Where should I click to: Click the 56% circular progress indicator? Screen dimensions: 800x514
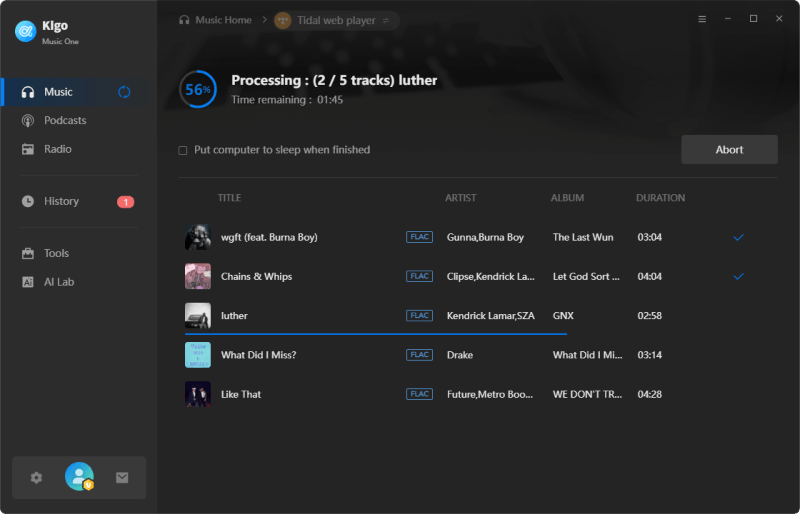[197, 89]
